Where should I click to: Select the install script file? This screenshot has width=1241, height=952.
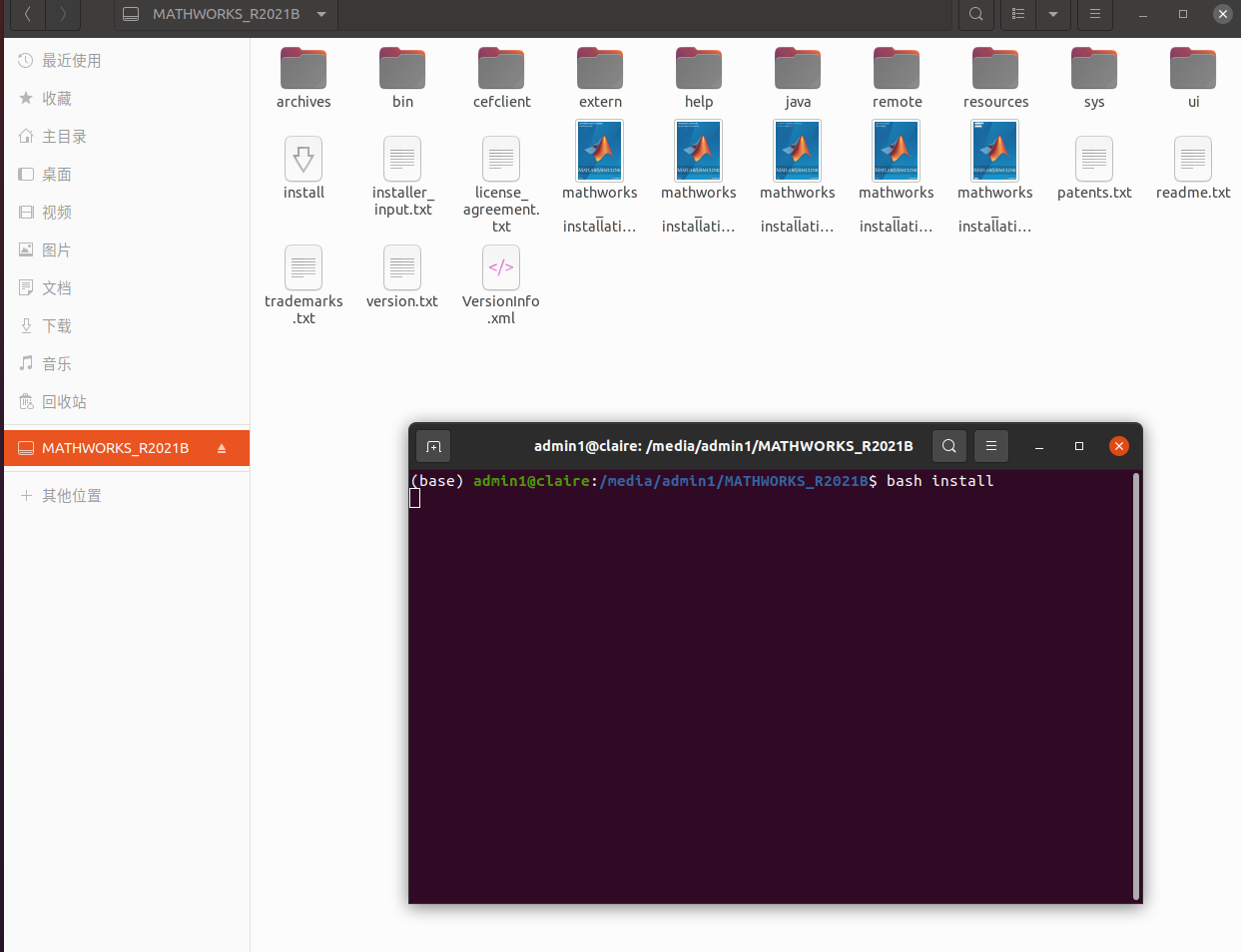[304, 168]
